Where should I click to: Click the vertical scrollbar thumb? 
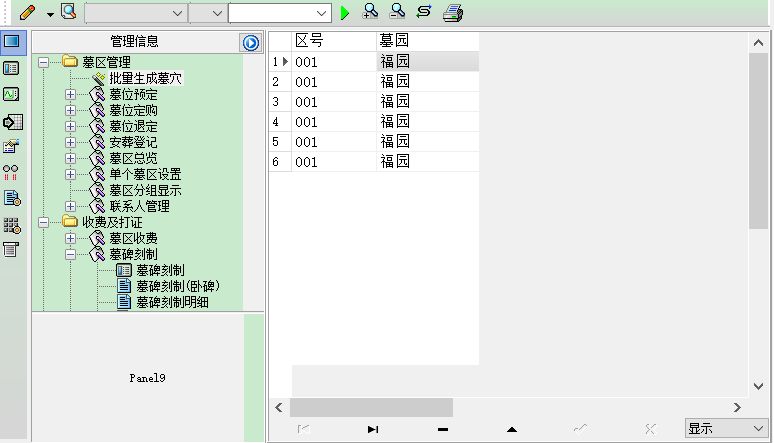[759, 141]
